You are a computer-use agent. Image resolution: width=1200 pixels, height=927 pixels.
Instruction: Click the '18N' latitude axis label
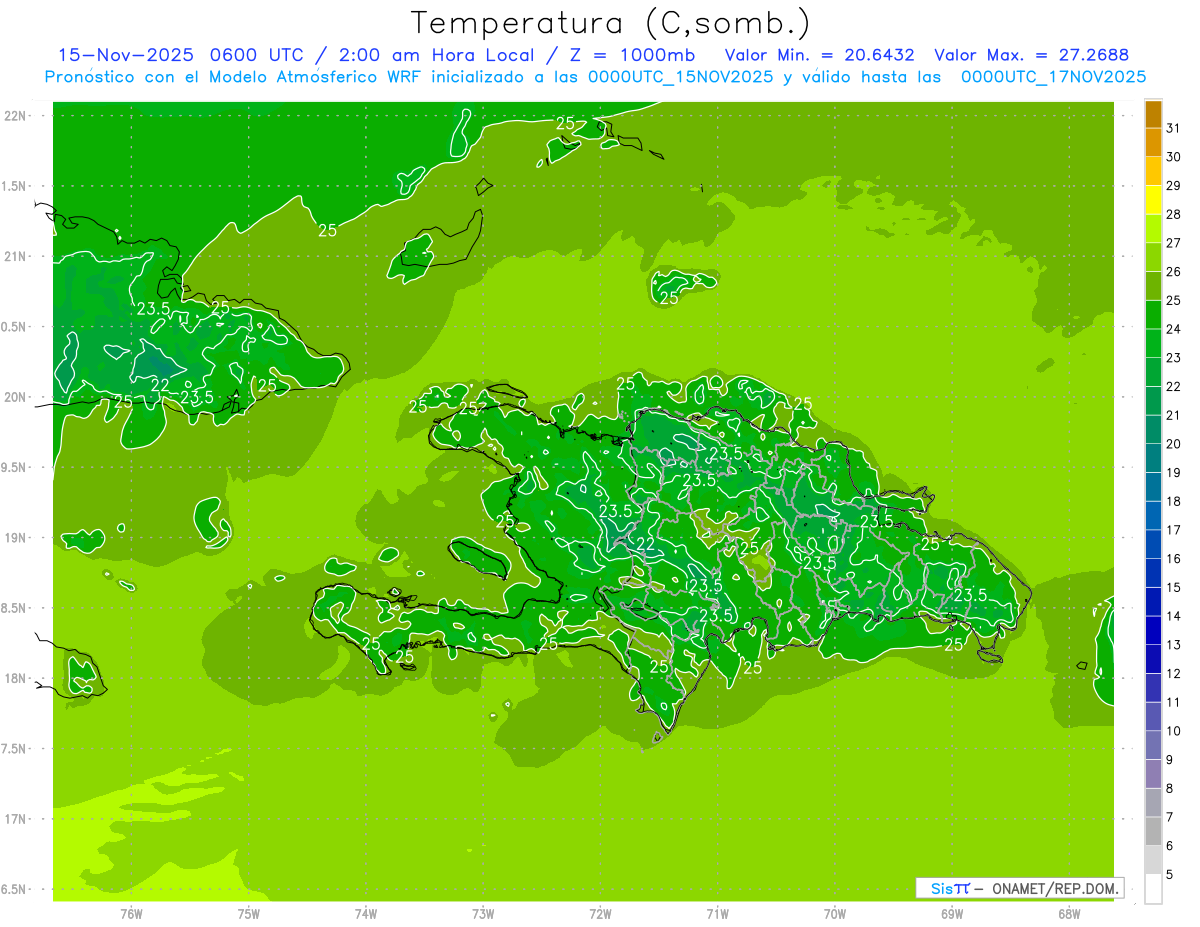pyautogui.click(x=15, y=678)
